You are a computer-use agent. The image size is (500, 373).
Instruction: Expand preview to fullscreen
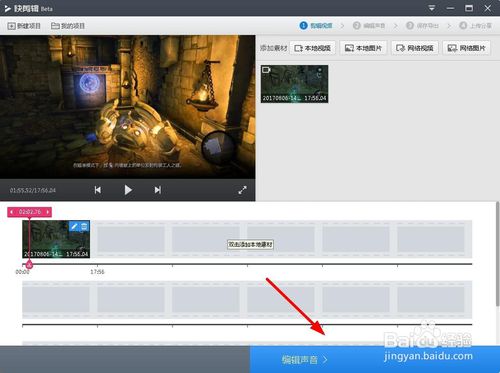pyautogui.click(x=243, y=190)
